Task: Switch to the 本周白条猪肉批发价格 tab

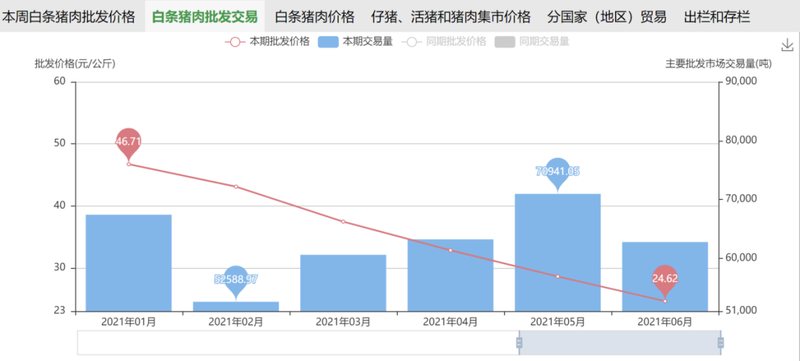Action: click(69, 17)
